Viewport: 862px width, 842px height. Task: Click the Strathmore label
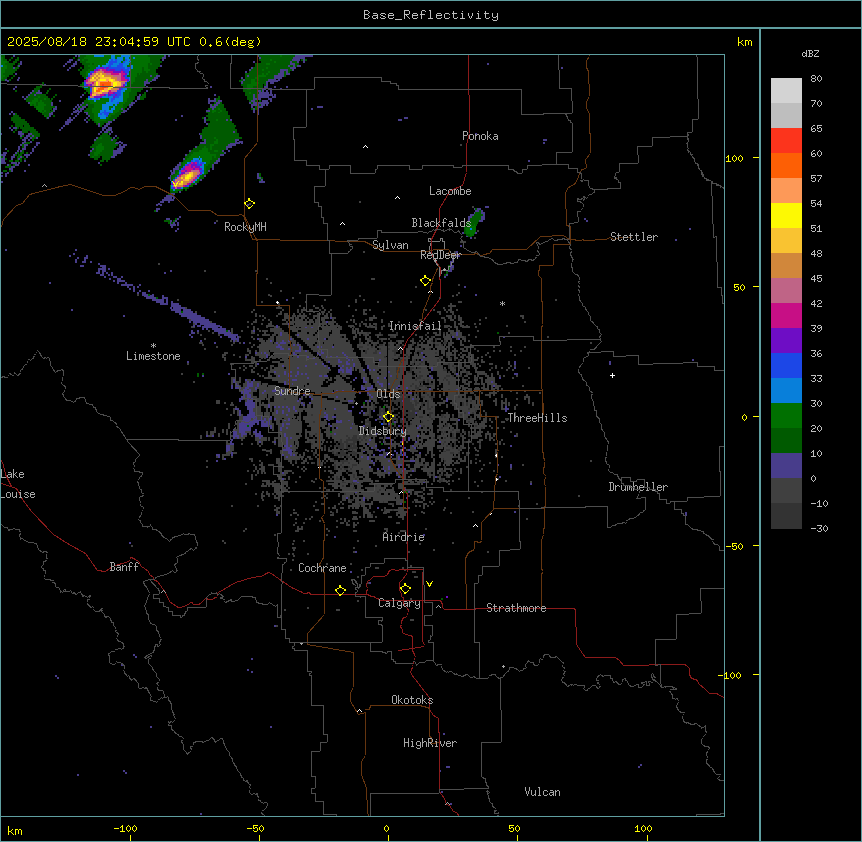tap(516, 608)
